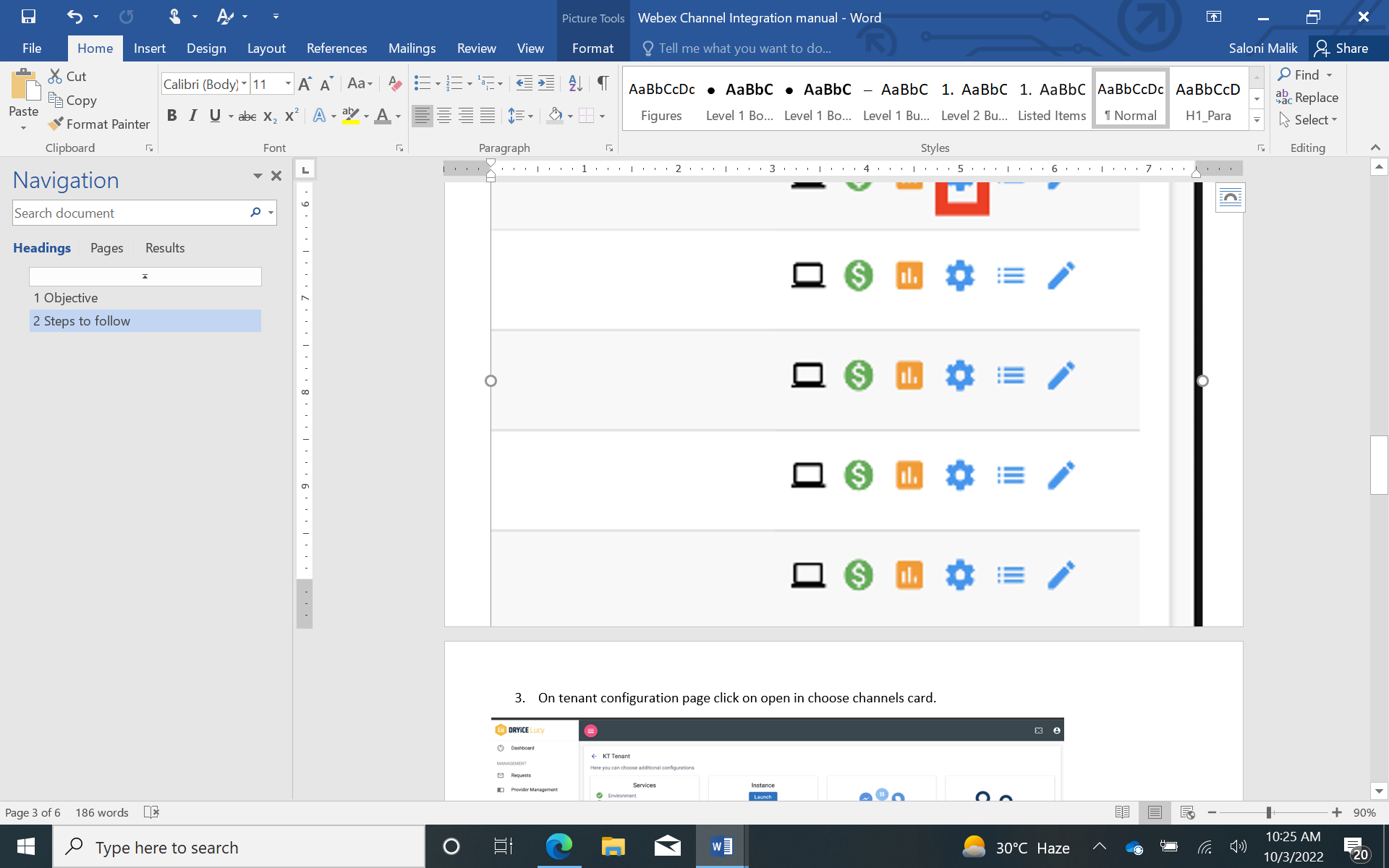
Task: Toggle Show/Hide paragraph marks
Action: [603, 84]
